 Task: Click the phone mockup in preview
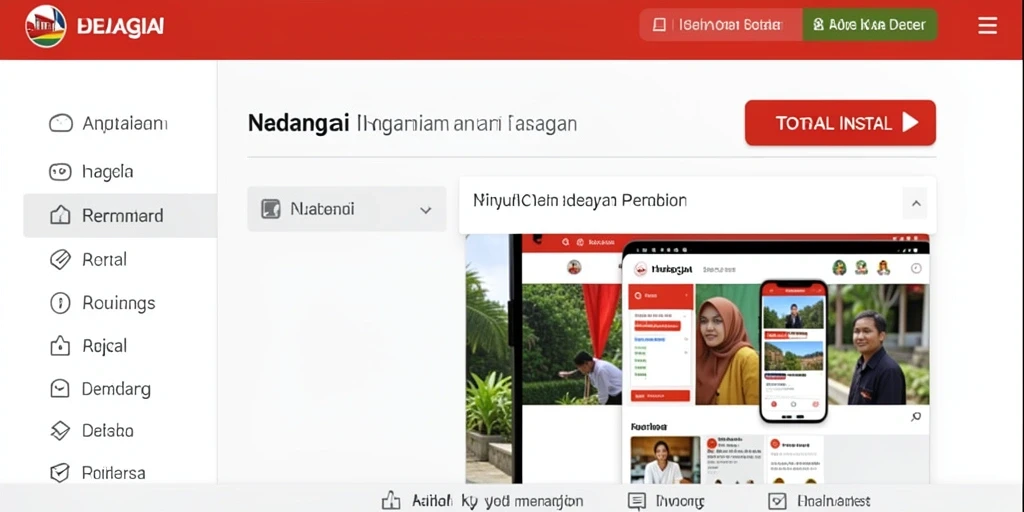(x=793, y=351)
